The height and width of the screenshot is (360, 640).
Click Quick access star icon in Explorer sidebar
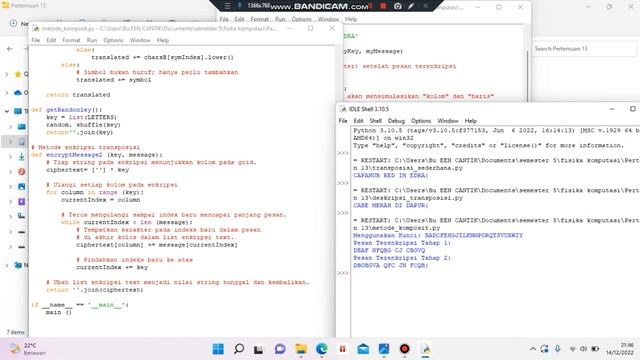18,74
